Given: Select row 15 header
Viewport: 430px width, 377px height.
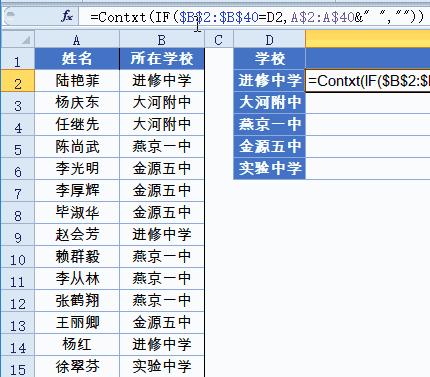Looking at the screenshot, I should (x=17, y=366).
